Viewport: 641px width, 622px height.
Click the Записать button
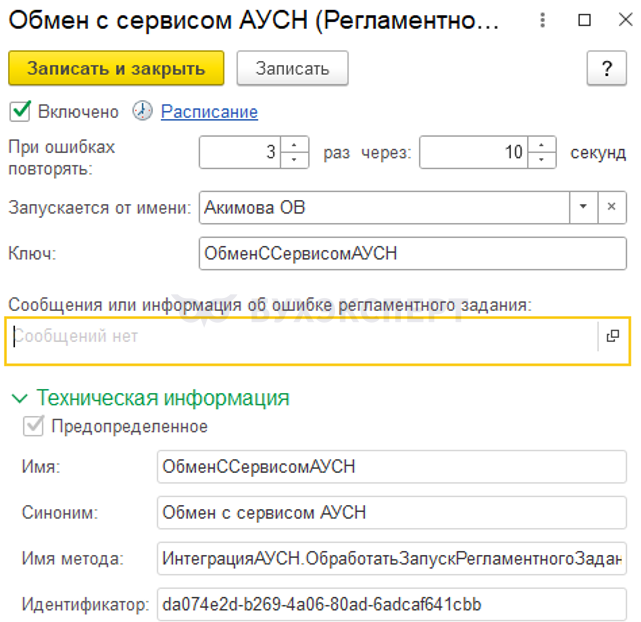[x=292, y=68]
